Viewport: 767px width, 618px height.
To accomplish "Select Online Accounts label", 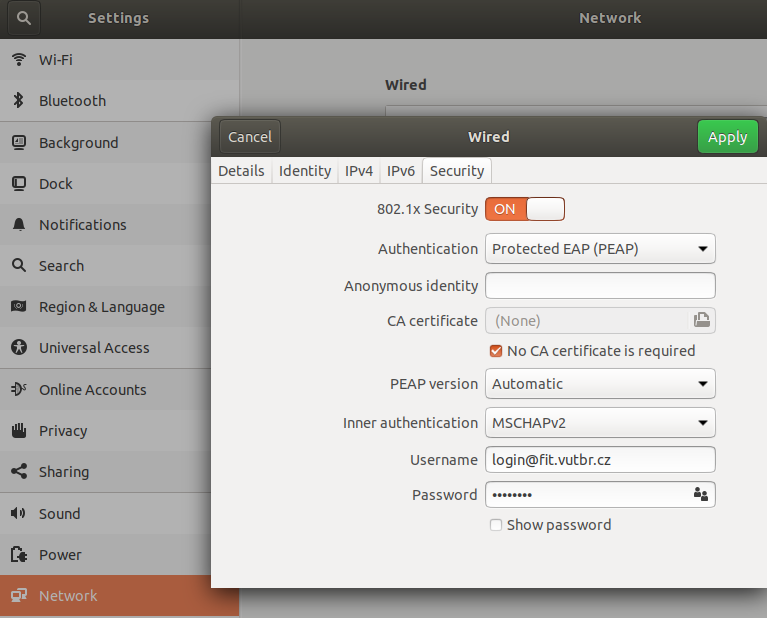I will click(92, 390).
